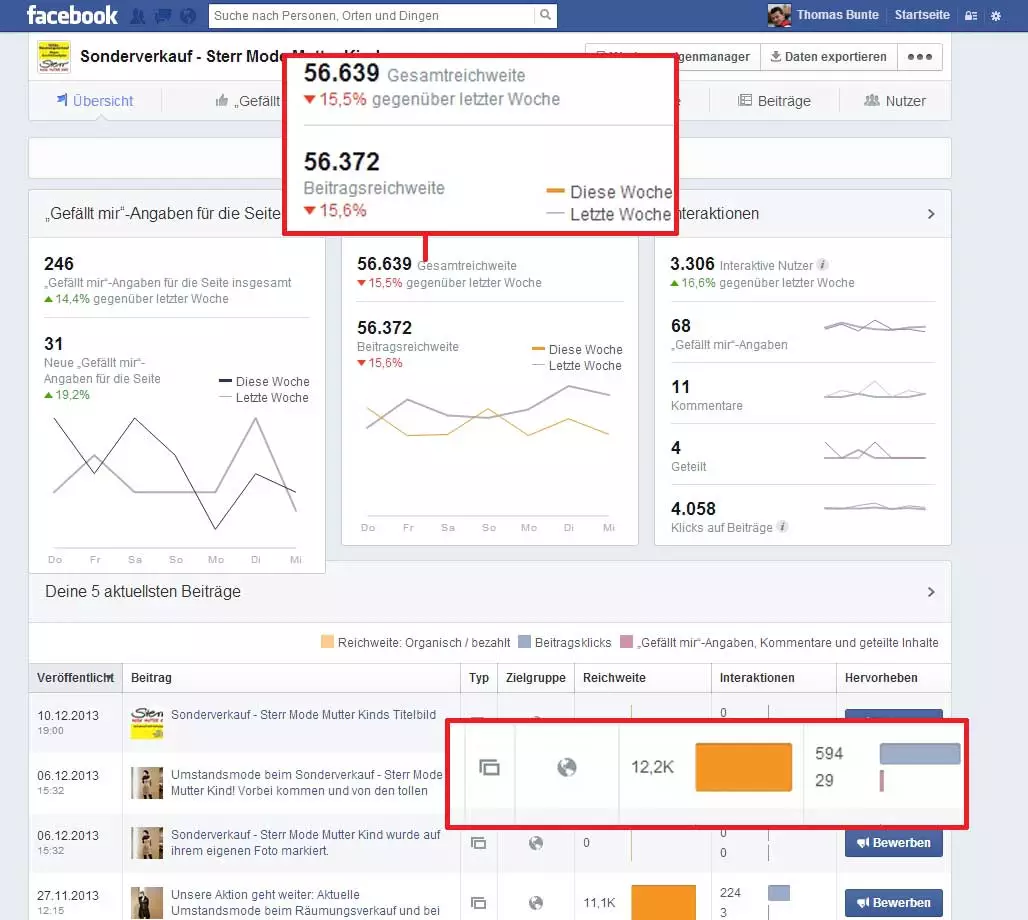1028x920 pixels.
Task: Click Daten exportieren button
Action: [x=828, y=57]
